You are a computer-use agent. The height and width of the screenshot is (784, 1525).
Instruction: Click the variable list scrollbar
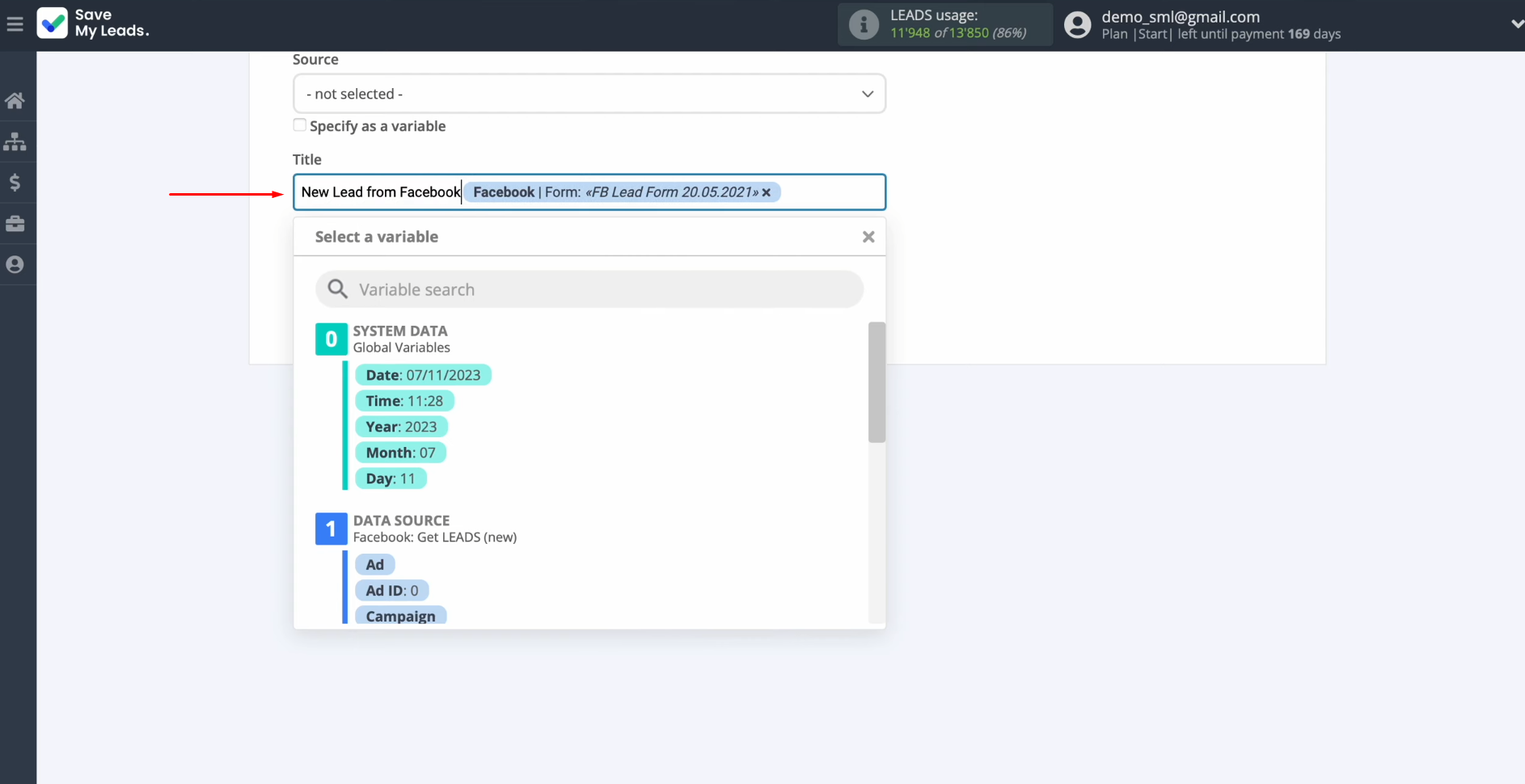point(877,382)
